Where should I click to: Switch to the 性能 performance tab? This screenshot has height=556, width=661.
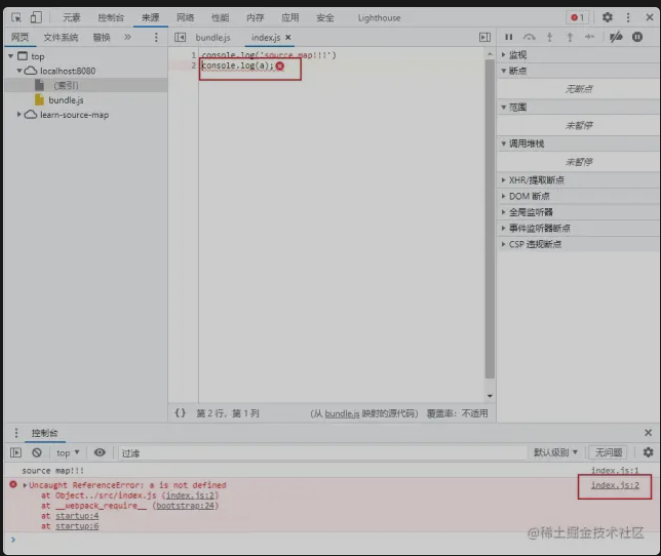(220, 18)
